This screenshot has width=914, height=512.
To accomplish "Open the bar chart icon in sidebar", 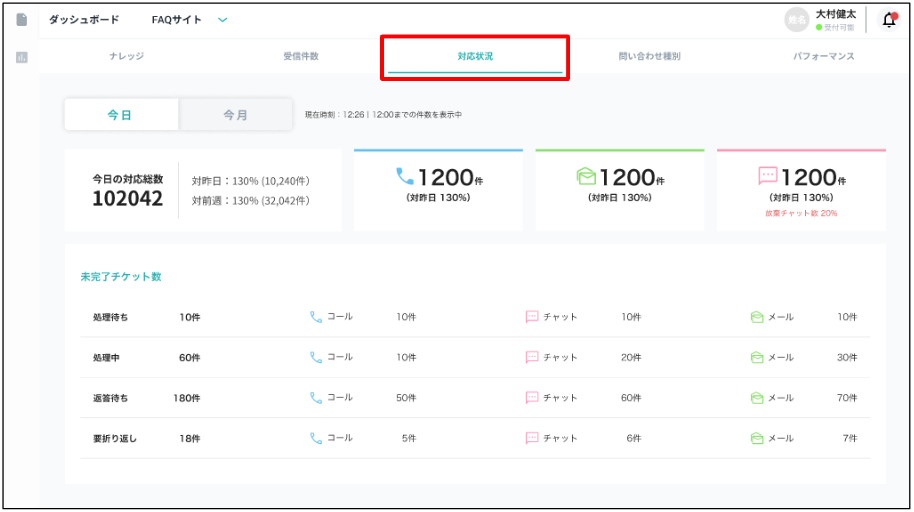I will pos(21,58).
